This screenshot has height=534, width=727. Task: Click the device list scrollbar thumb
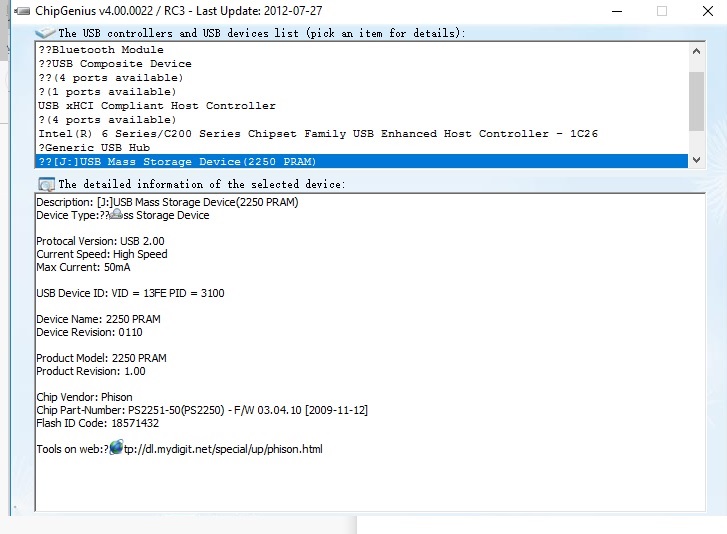pyautogui.click(x=696, y=101)
